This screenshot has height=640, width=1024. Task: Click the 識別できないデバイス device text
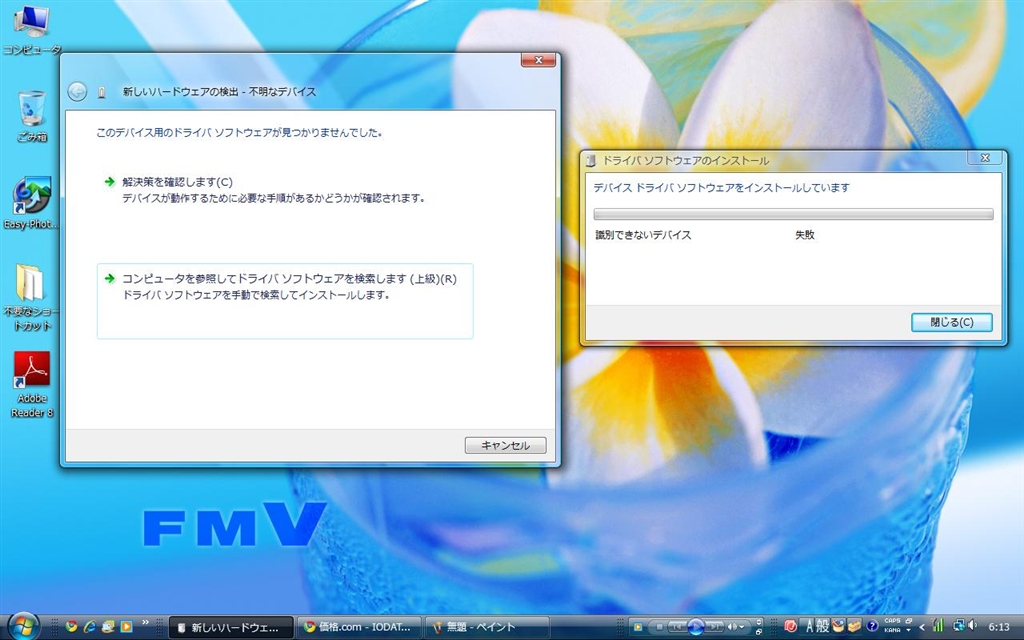click(643, 235)
